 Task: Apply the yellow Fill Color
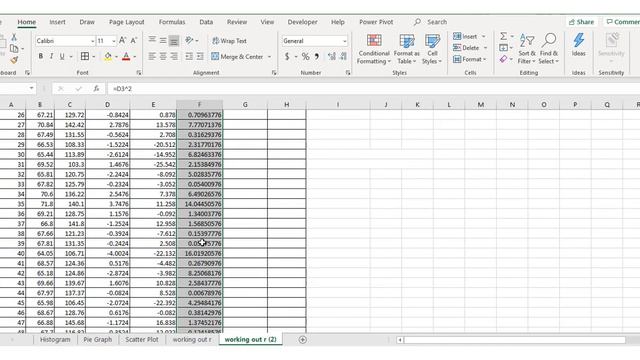click(108, 56)
